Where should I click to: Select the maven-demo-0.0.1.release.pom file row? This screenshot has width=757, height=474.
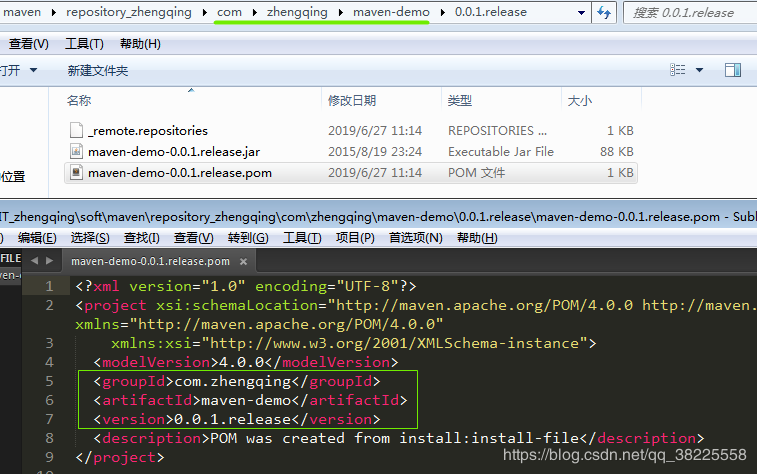(x=351, y=173)
